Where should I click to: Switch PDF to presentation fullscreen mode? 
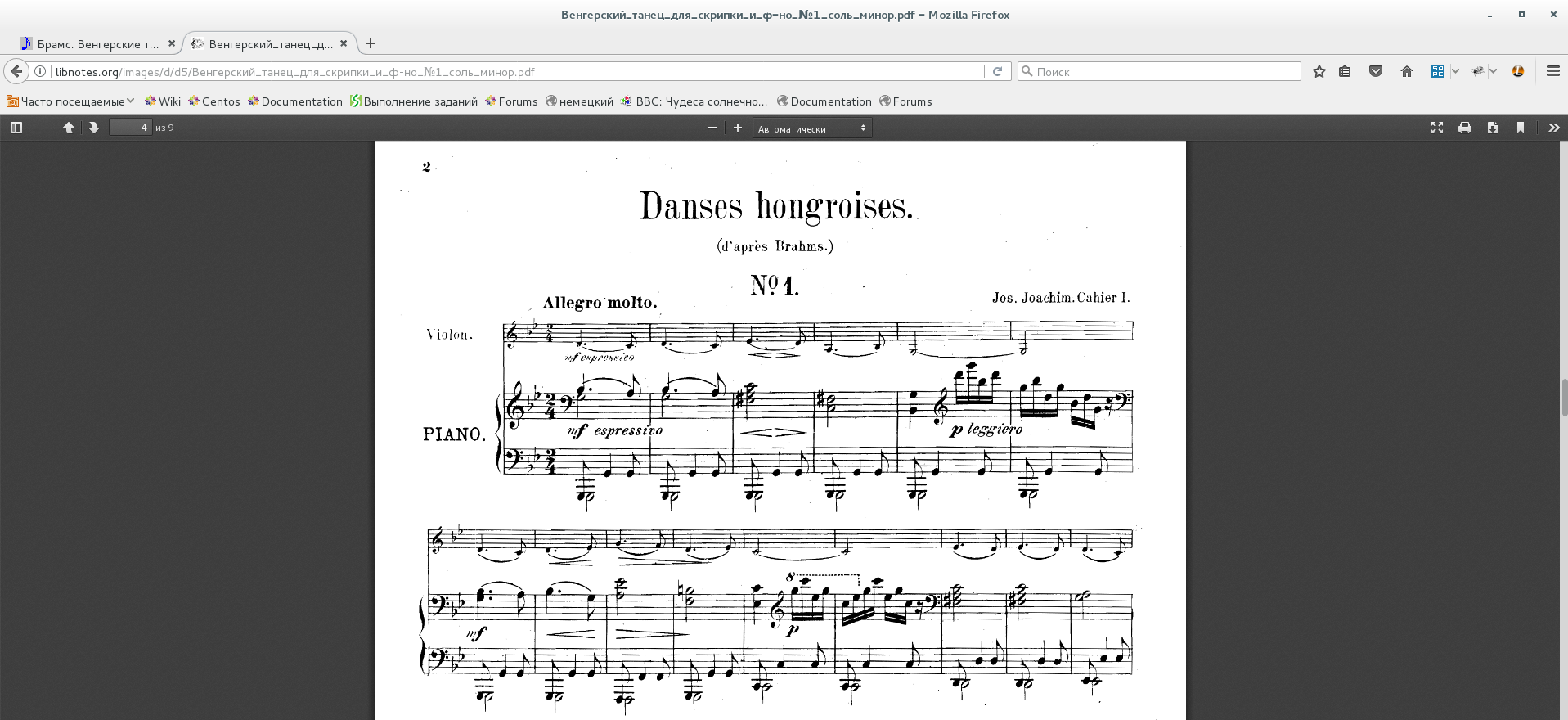pos(1437,128)
